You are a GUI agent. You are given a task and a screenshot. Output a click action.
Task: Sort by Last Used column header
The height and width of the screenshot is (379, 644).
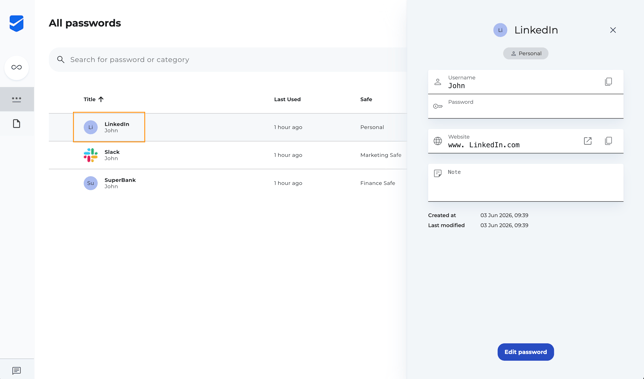[x=288, y=99]
